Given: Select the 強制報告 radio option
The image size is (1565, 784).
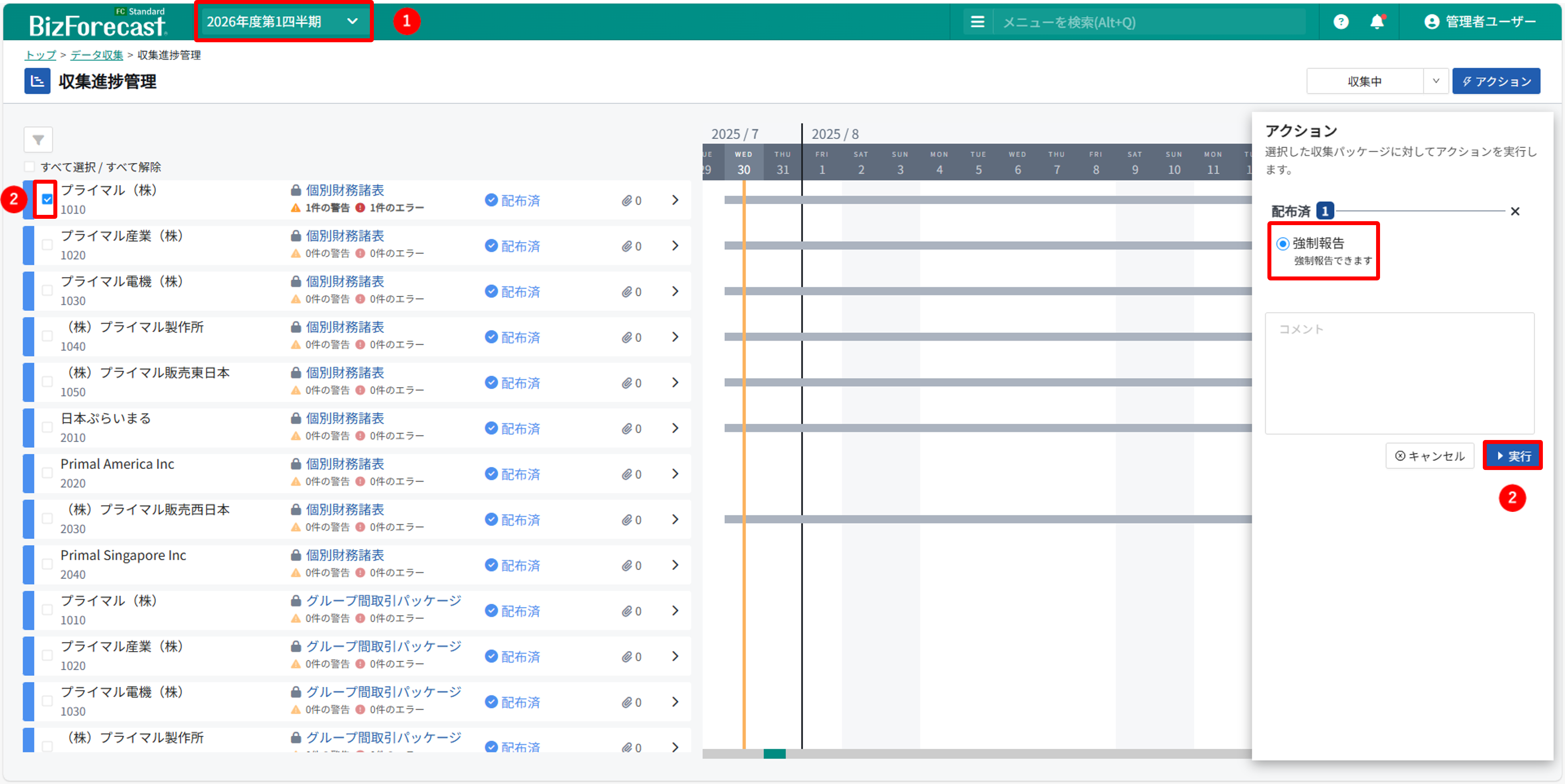Looking at the screenshot, I should pos(1282,244).
